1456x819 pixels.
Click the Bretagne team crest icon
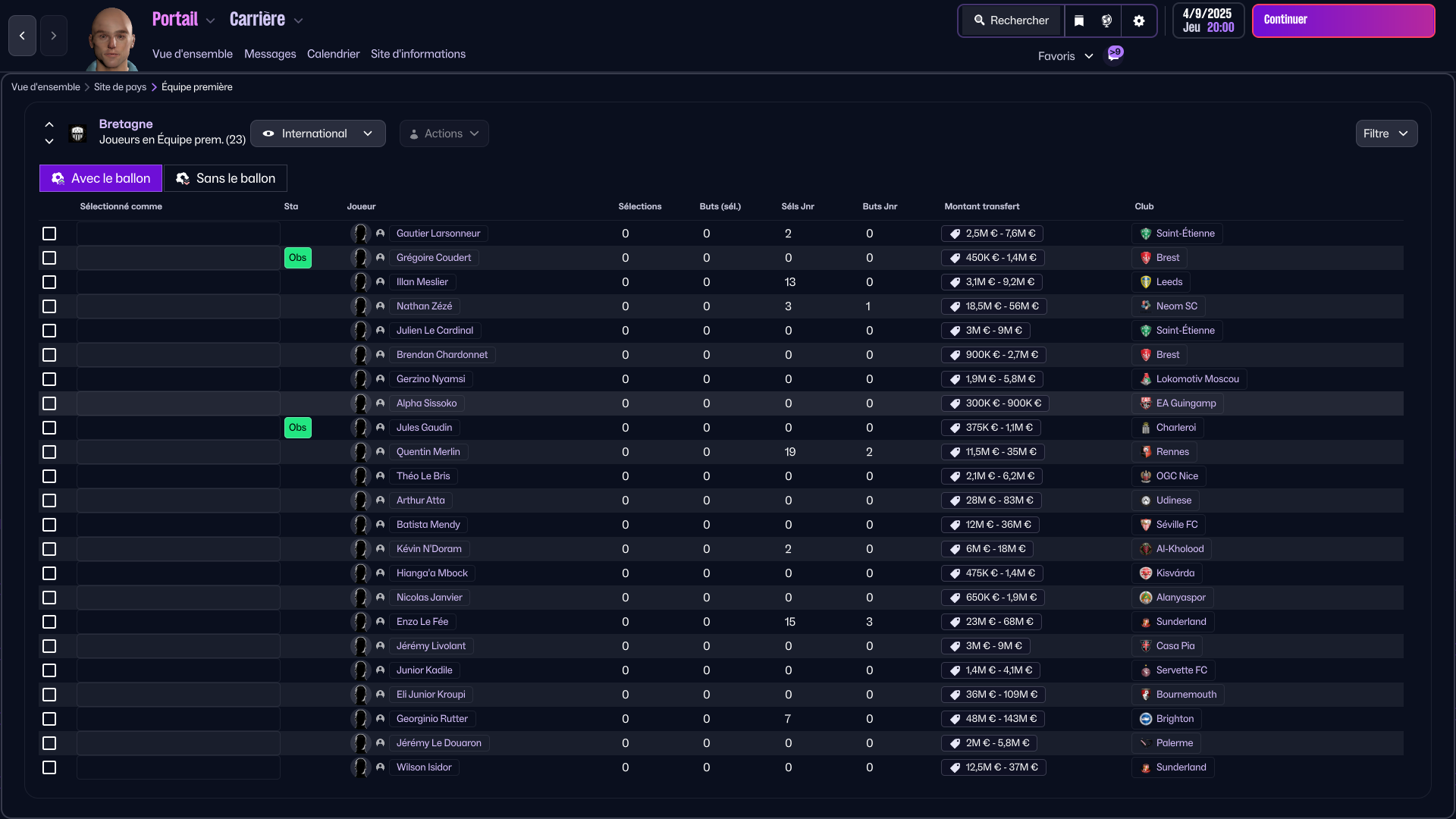click(x=77, y=133)
